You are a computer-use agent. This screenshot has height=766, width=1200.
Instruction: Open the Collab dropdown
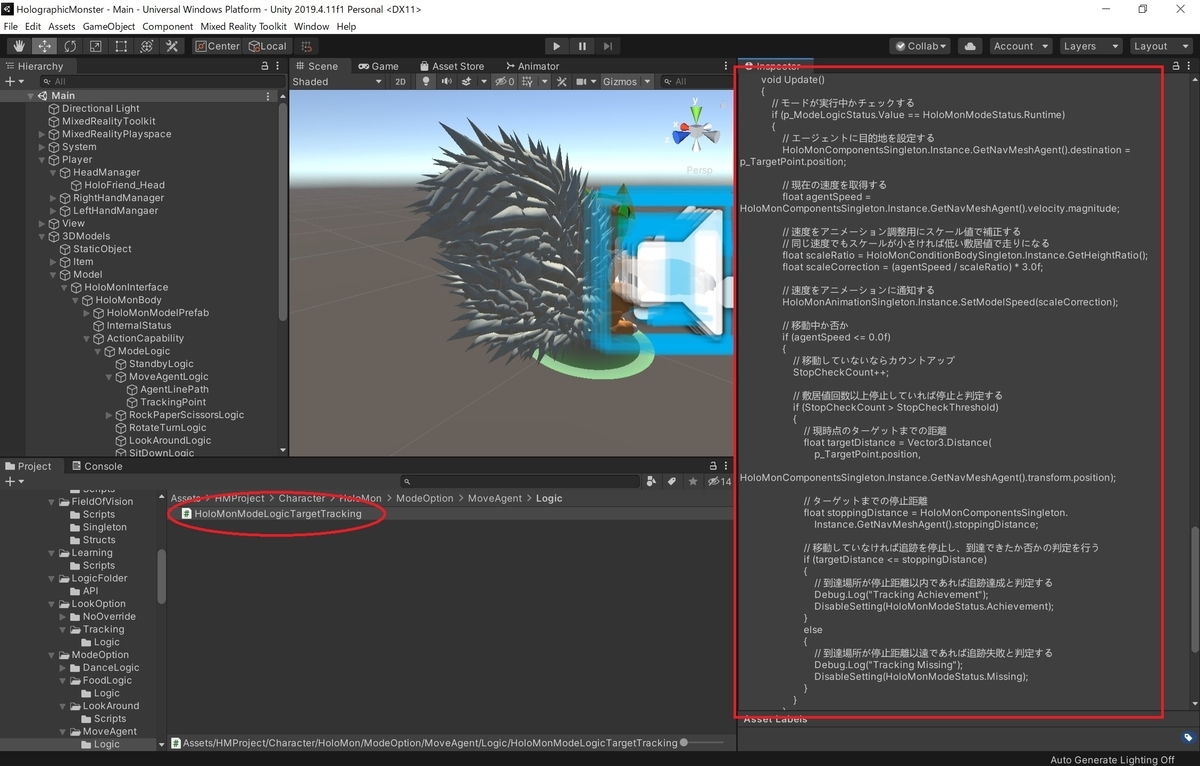(x=921, y=46)
